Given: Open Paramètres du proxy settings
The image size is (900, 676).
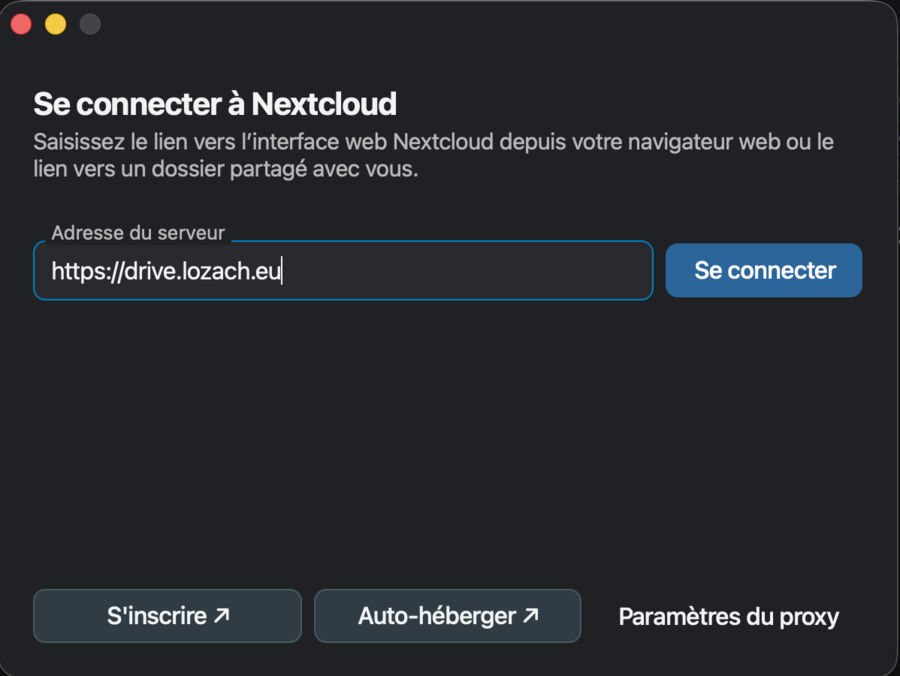Looking at the screenshot, I should coord(728,617).
